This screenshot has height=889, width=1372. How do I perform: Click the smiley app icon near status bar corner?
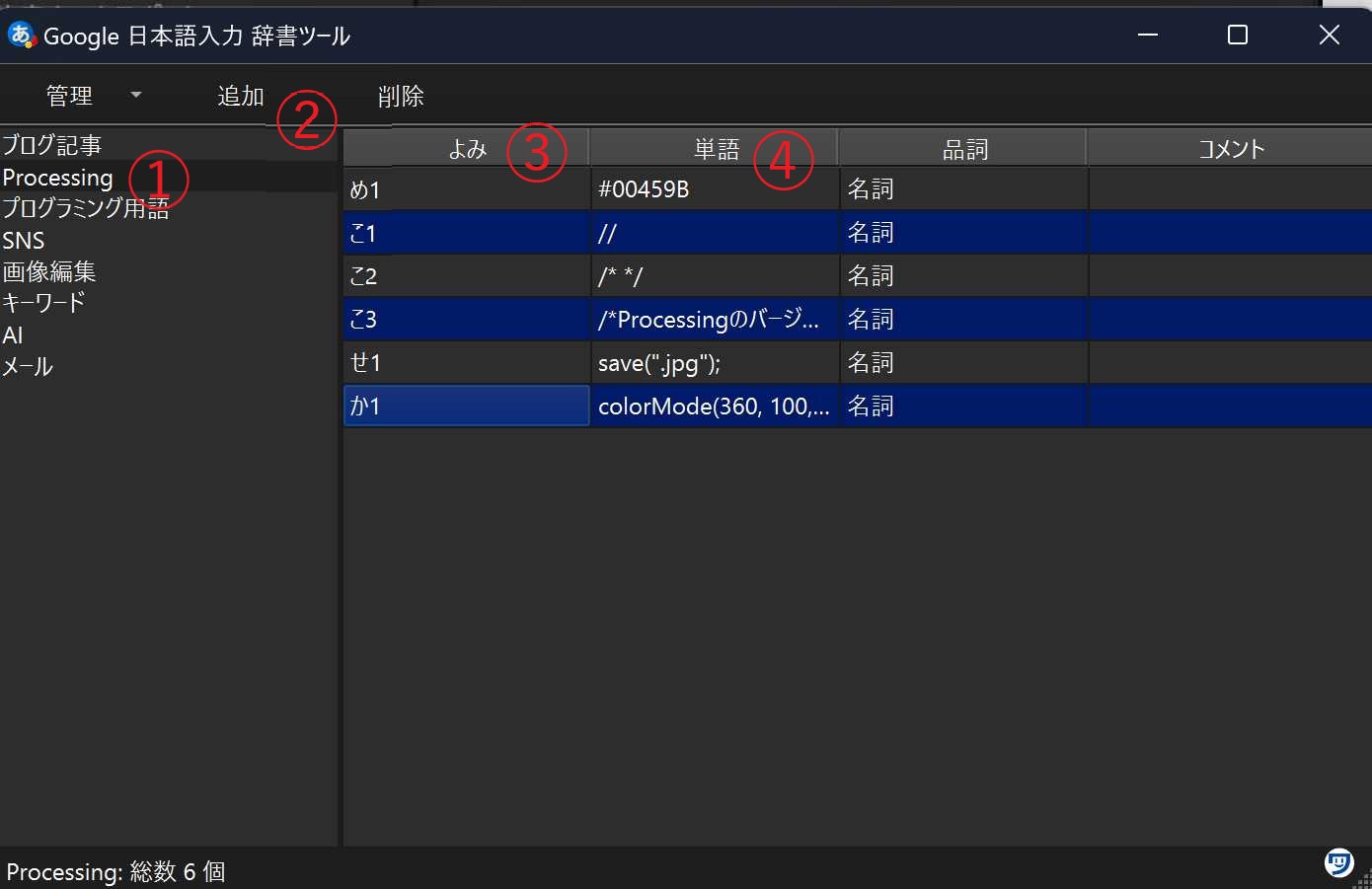coord(1338,862)
